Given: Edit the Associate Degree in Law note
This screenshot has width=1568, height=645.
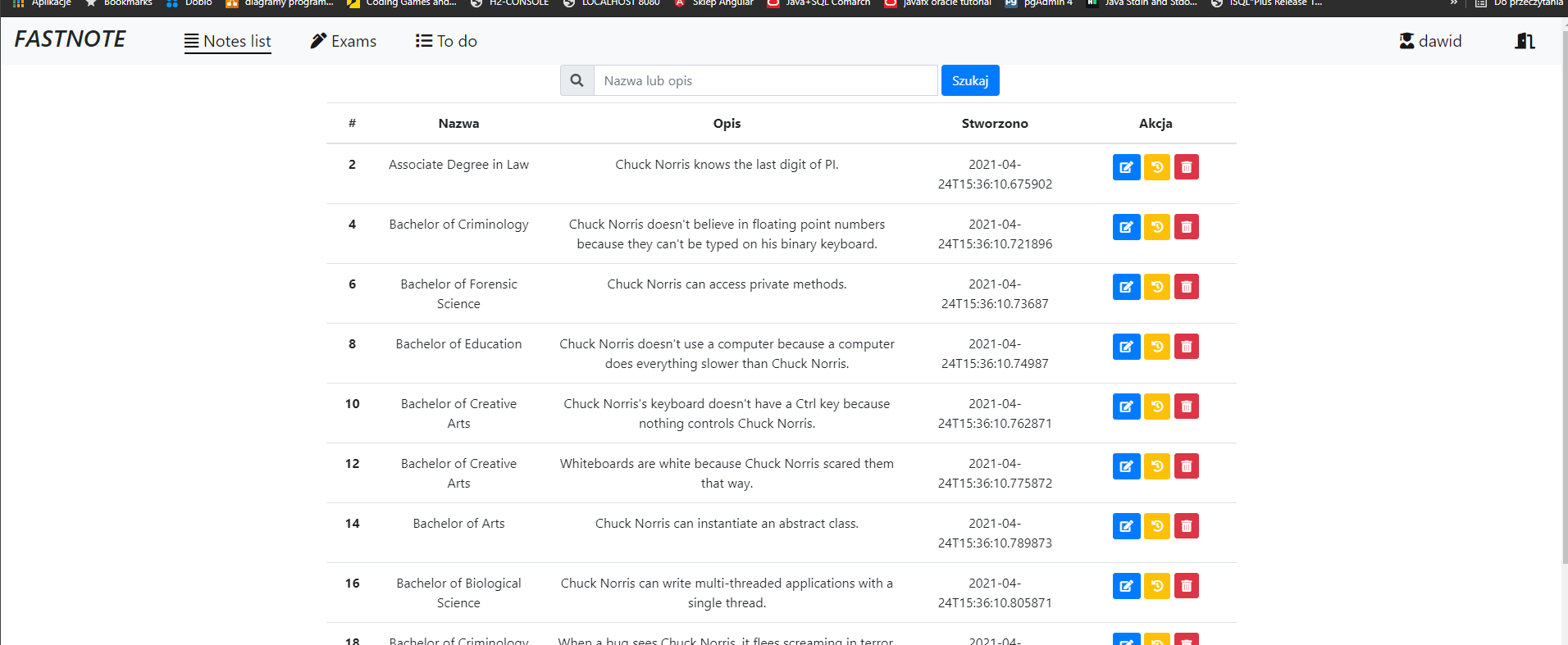Looking at the screenshot, I should coord(1126,167).
